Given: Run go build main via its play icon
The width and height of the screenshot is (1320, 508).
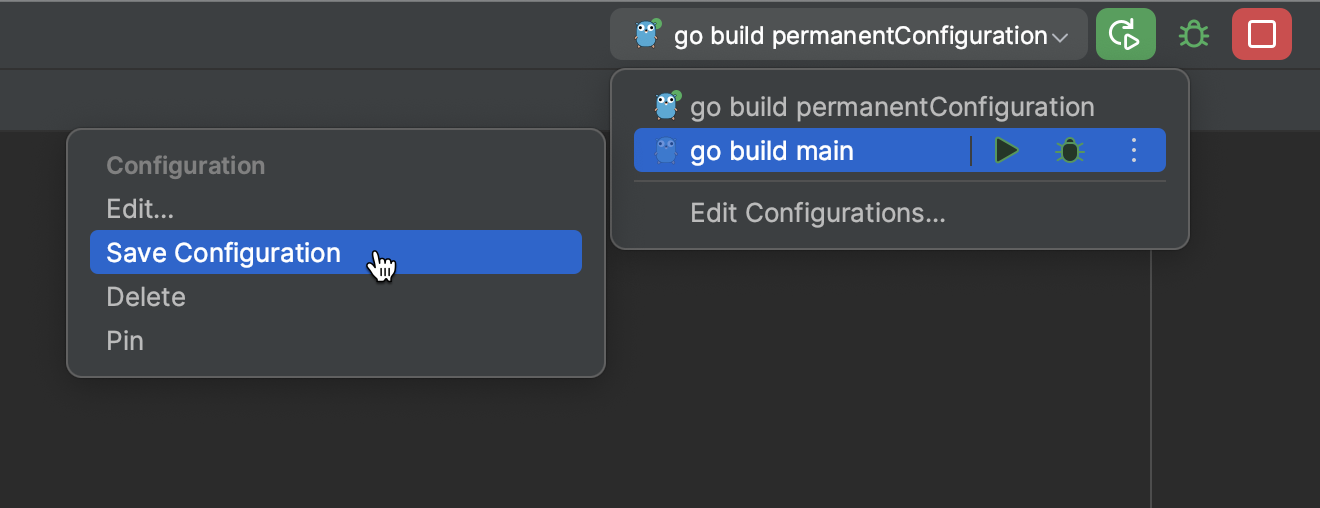Looking at the screenshot, I should tap(1006, 151).
